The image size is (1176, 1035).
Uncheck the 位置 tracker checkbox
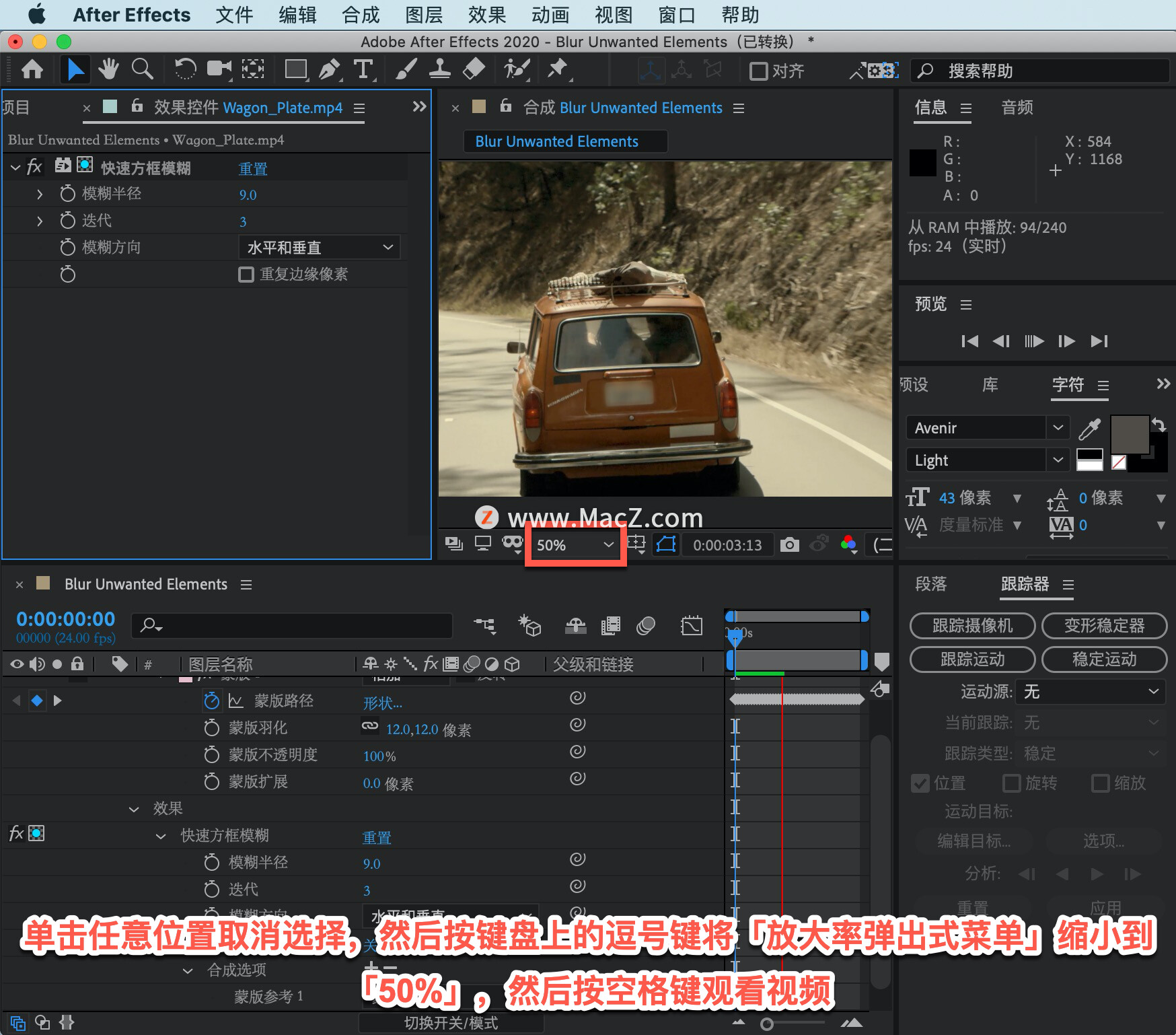(920, 783)
